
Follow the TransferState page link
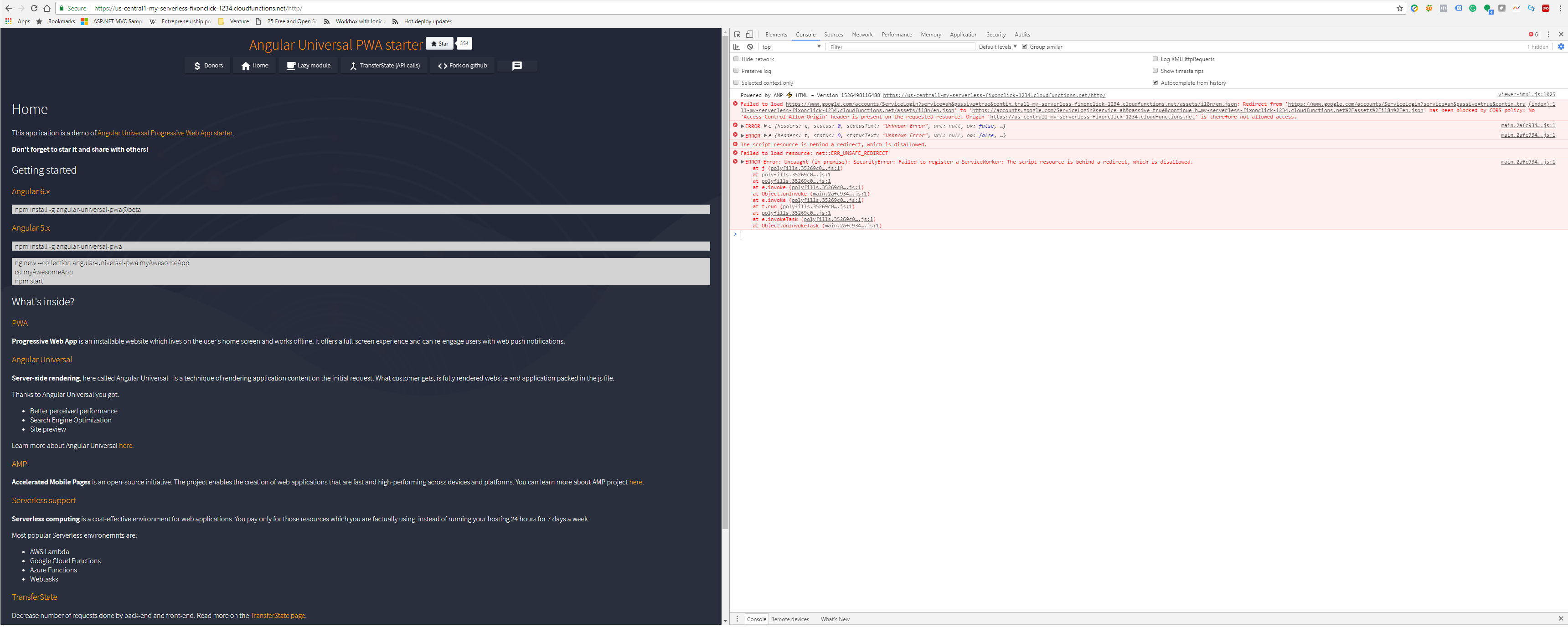click(x=278, y=616)
